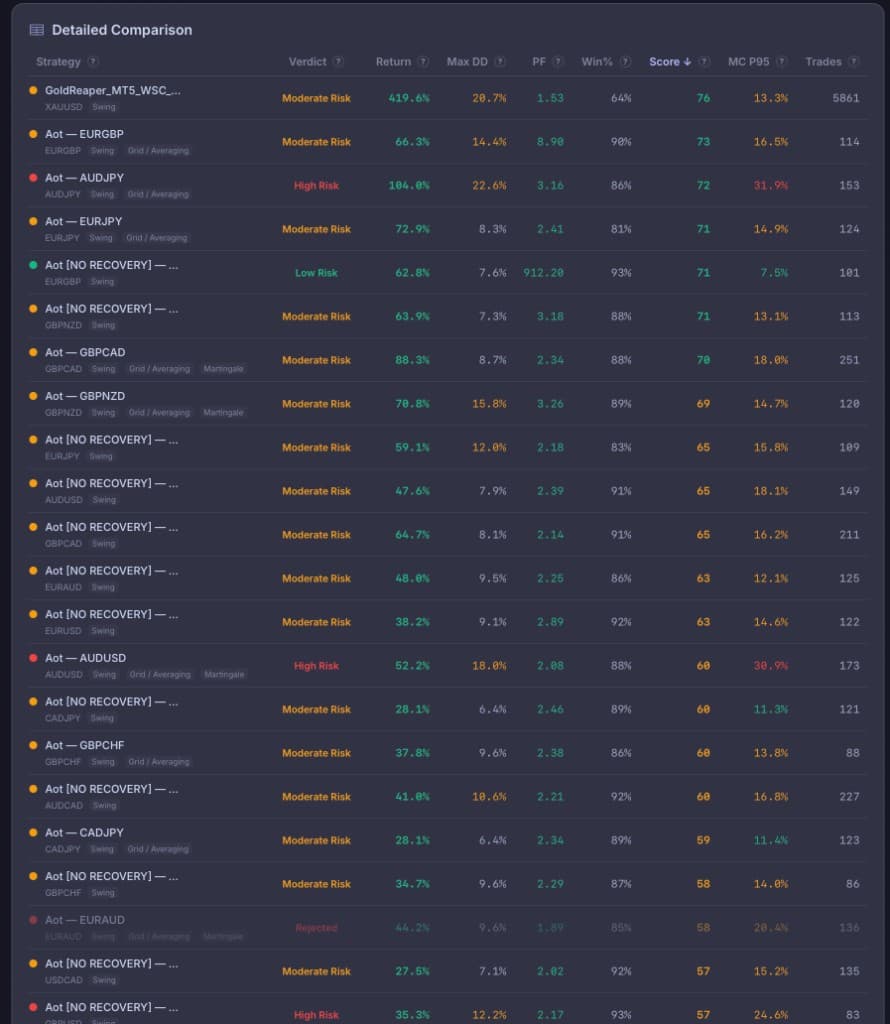Click the Detailed Comparison heading
The width and height of the screenshot is (890, 1024).
[x=122, y=30]
